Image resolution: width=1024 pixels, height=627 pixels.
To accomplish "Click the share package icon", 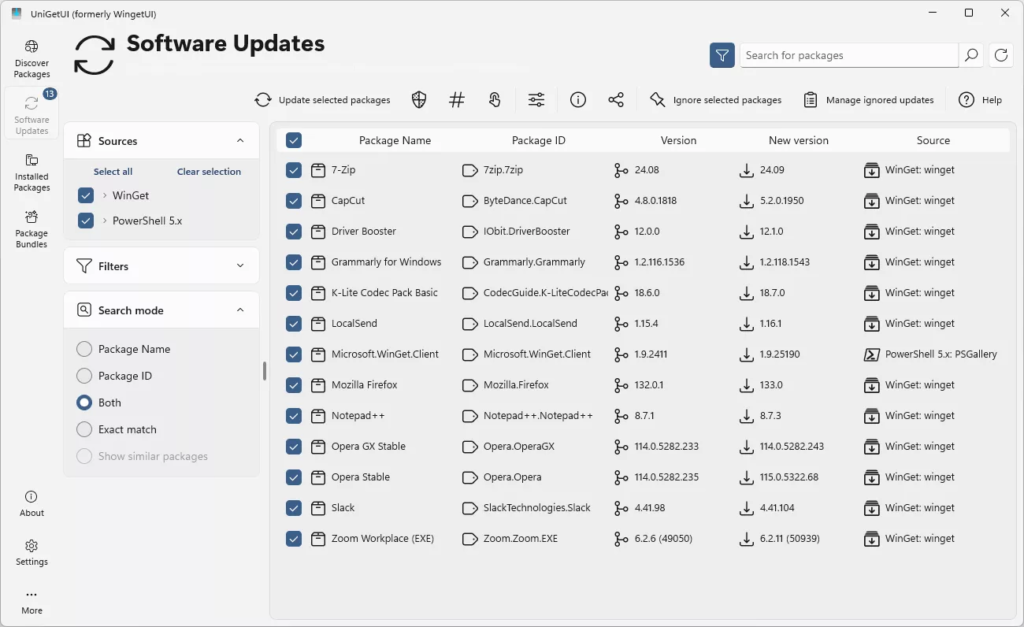I will 616,100.
